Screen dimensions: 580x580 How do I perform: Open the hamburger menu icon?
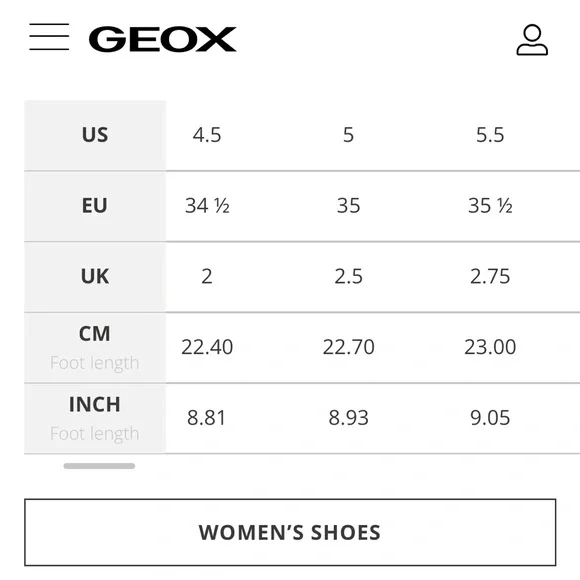coord(49,37)
